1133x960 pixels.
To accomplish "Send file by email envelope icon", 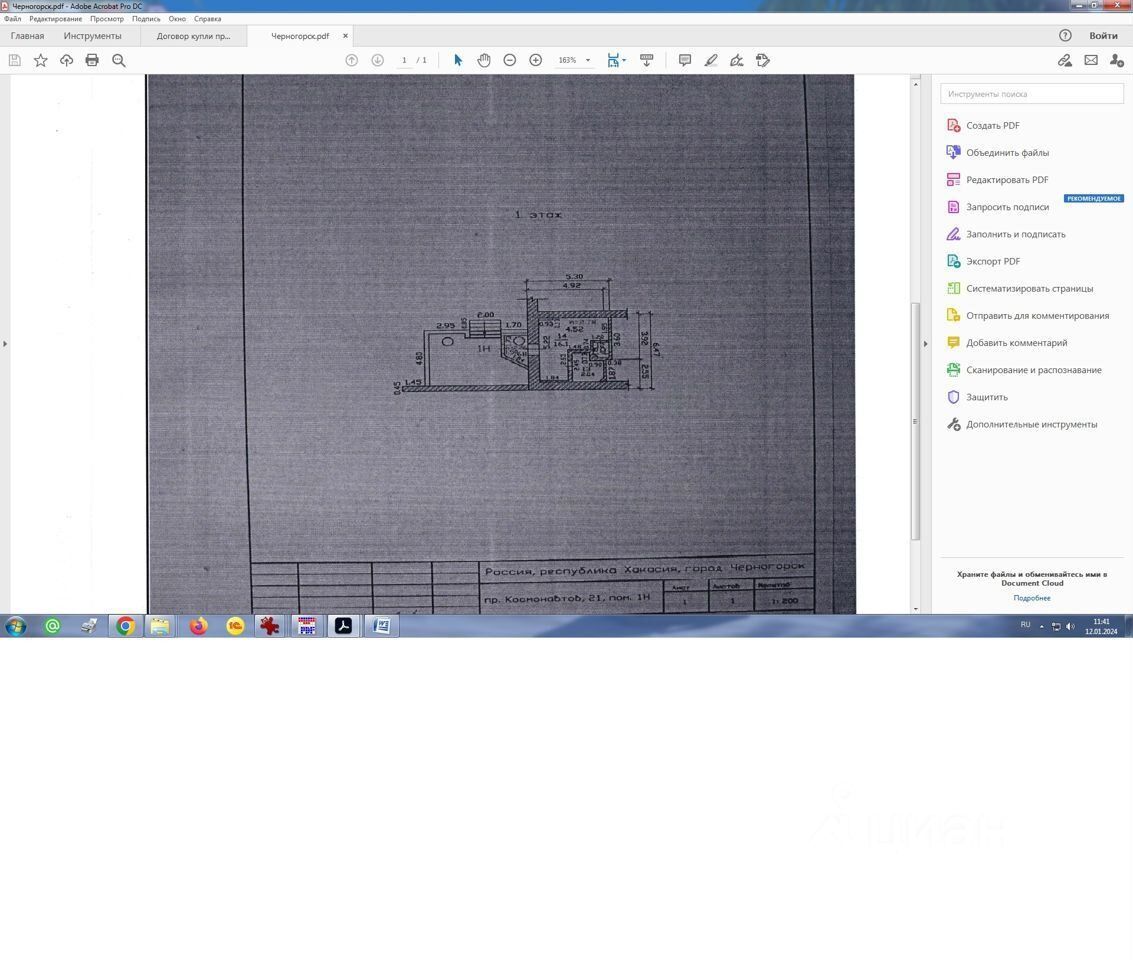I will pos(1091,61).
